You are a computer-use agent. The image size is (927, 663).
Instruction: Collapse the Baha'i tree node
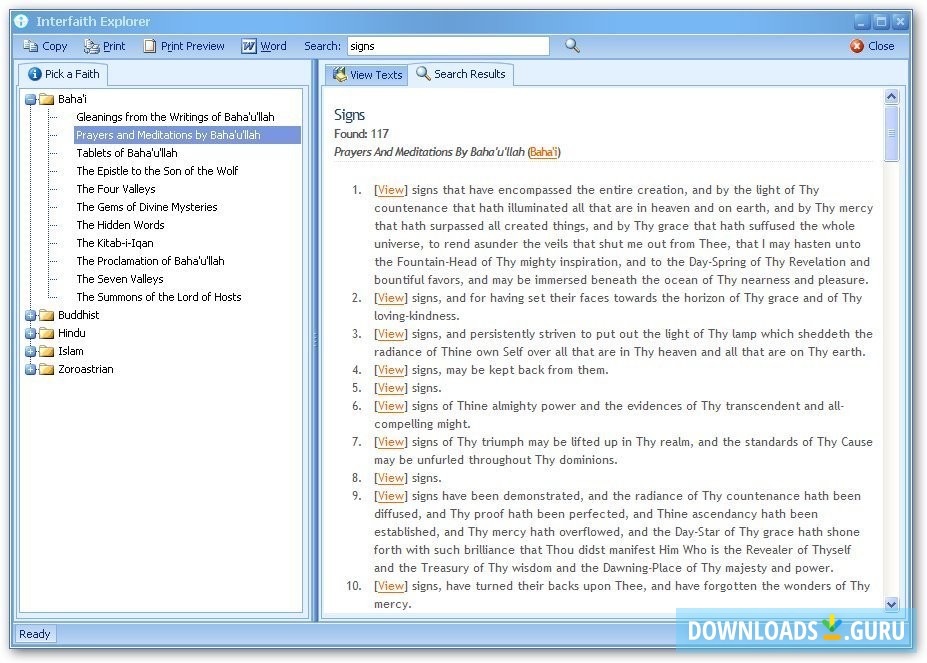pos(31,99)
